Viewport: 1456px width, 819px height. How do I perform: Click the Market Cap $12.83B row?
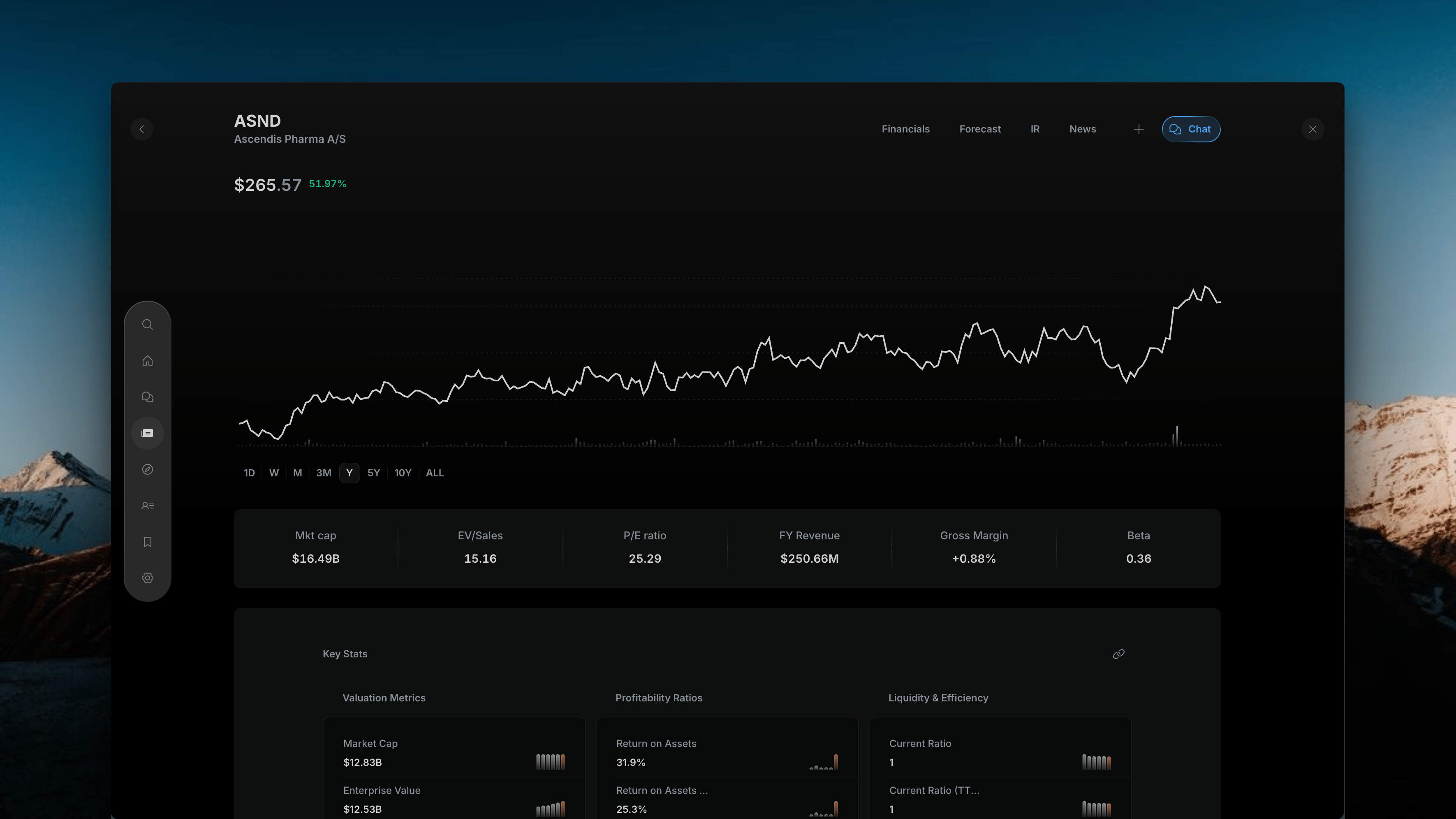click(454, 753)
